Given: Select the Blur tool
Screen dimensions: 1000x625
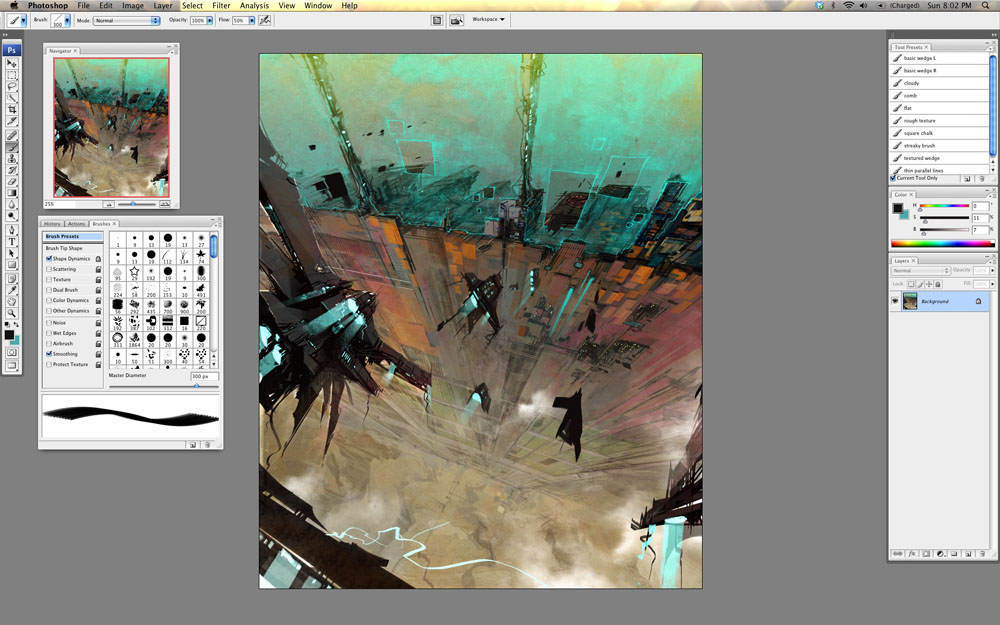Looking at the screenshot, I should 11,204.
